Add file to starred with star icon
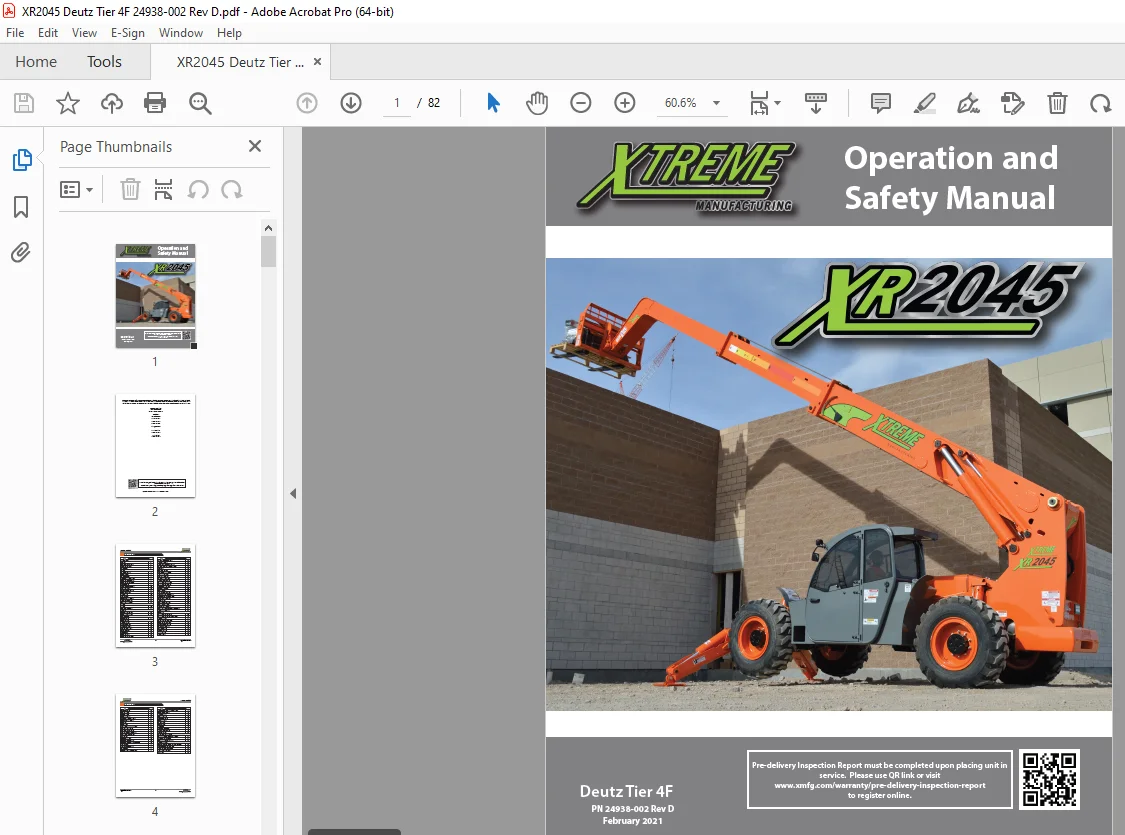The width and height of the screenshot is (1125, 835). pyautogui.click(x=68, y=103)
